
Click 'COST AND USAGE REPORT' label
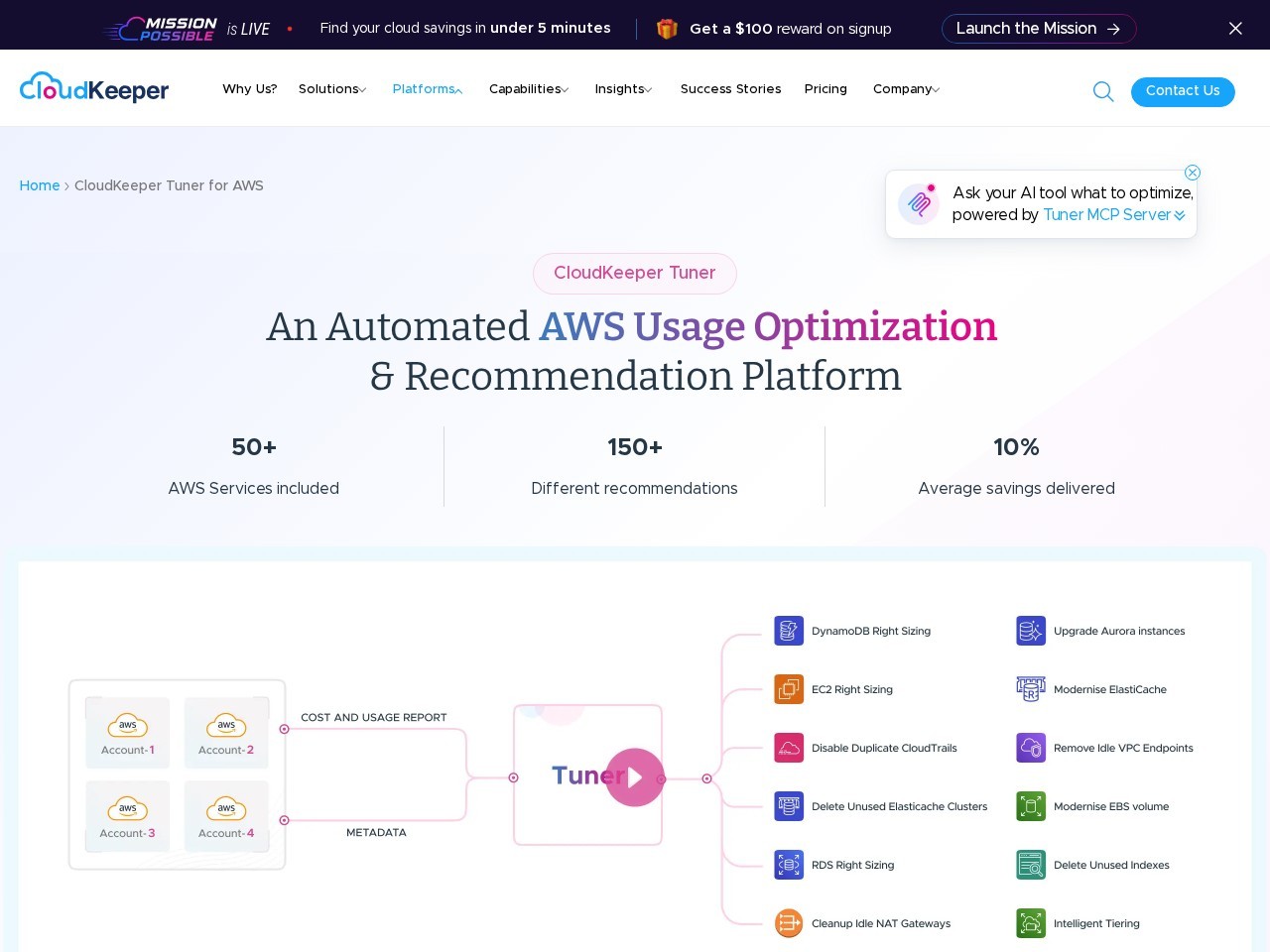[x=374, y=717]
